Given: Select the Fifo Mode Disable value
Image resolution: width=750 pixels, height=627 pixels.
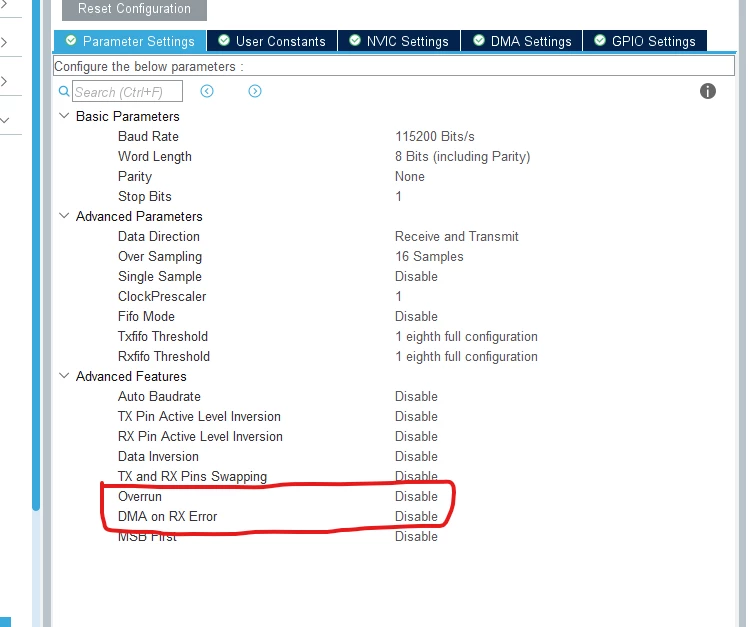Looking at the screenshot, I should [416, 317].
